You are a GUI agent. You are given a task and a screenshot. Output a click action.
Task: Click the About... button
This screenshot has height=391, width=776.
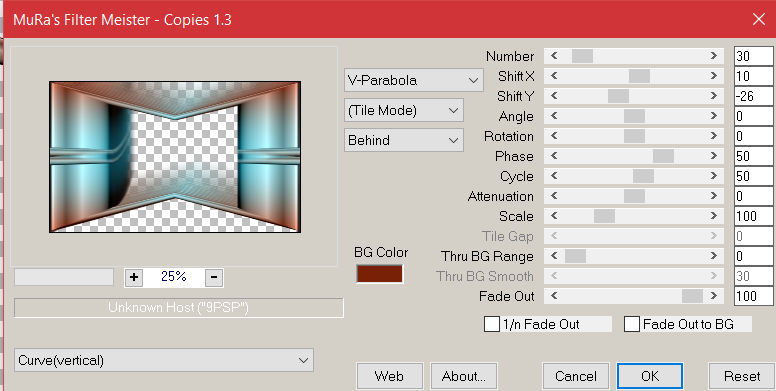pyautogui.click(x=464, y=376)
